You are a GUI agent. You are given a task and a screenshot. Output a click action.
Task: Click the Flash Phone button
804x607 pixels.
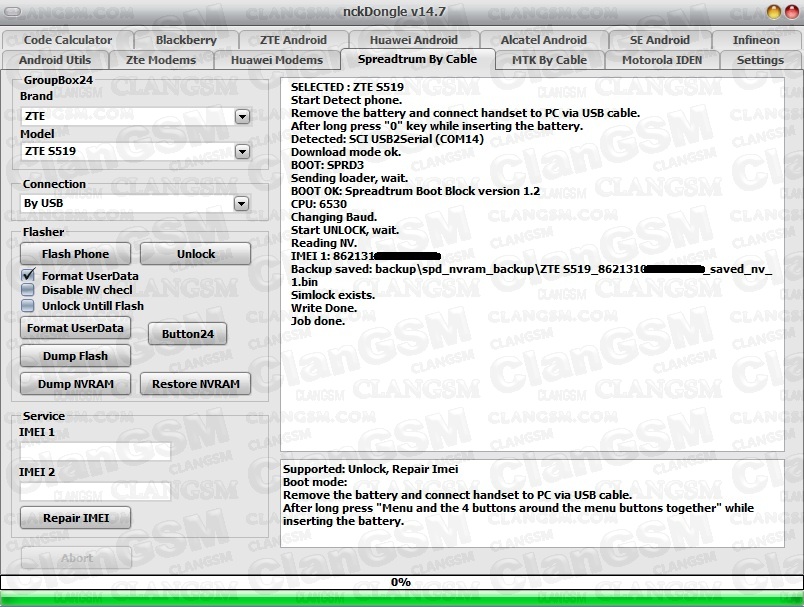pyautogui.click(x=75, y=254)
